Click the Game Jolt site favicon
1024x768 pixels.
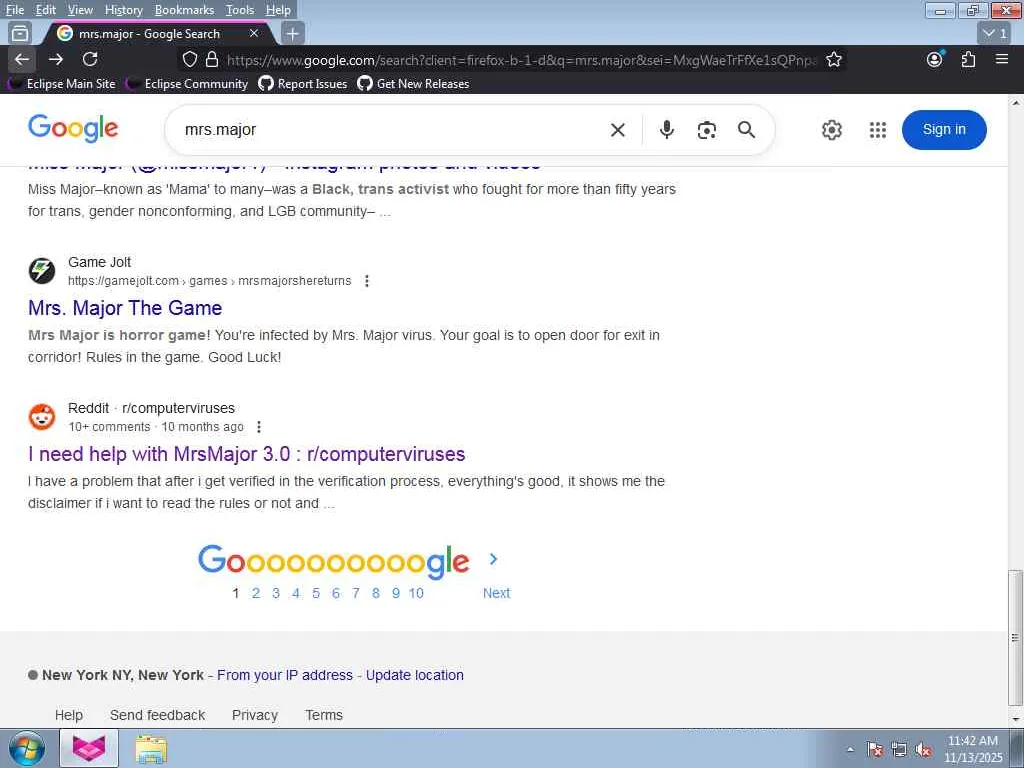pos(42,270)
